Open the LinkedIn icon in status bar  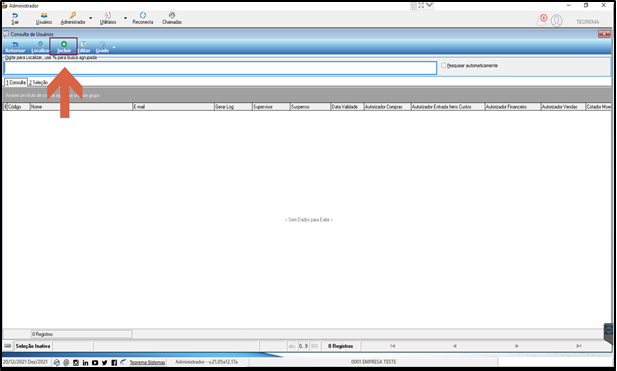pos(85,362)
